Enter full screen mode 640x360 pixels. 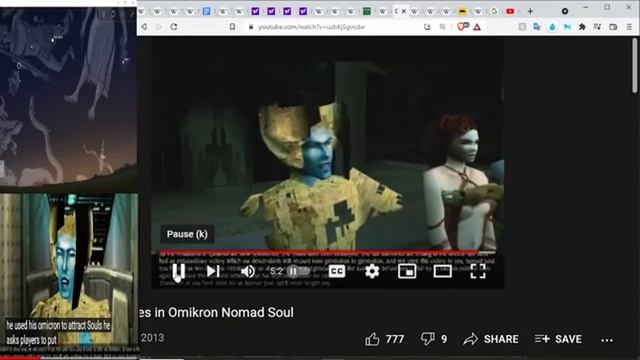point(478,271)
